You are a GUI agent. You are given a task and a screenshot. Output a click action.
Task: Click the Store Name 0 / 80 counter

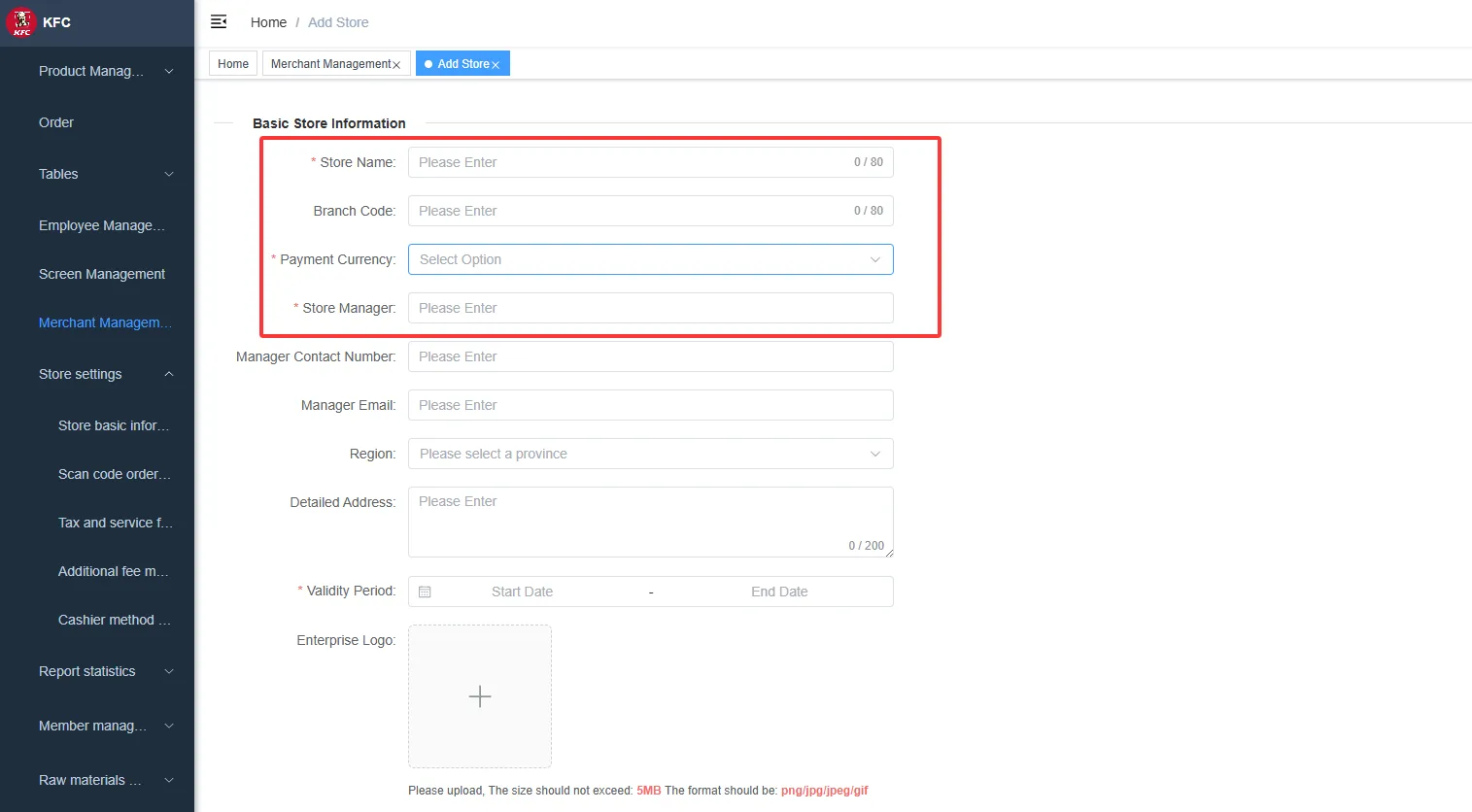pyautogui.click(x=869, y=162)
